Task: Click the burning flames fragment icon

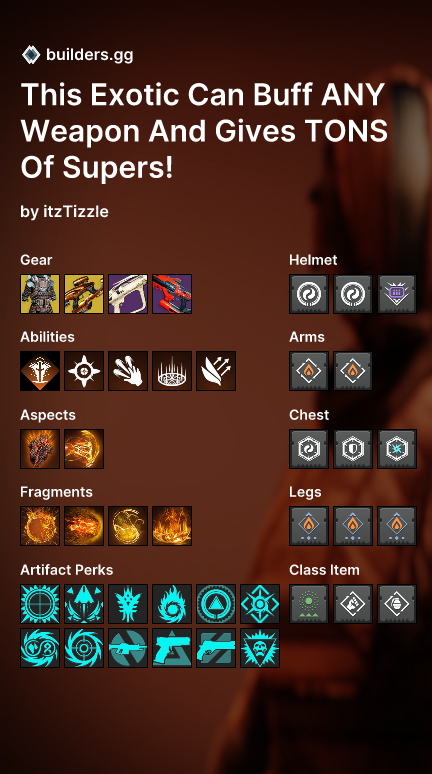Action: [172, 526]
